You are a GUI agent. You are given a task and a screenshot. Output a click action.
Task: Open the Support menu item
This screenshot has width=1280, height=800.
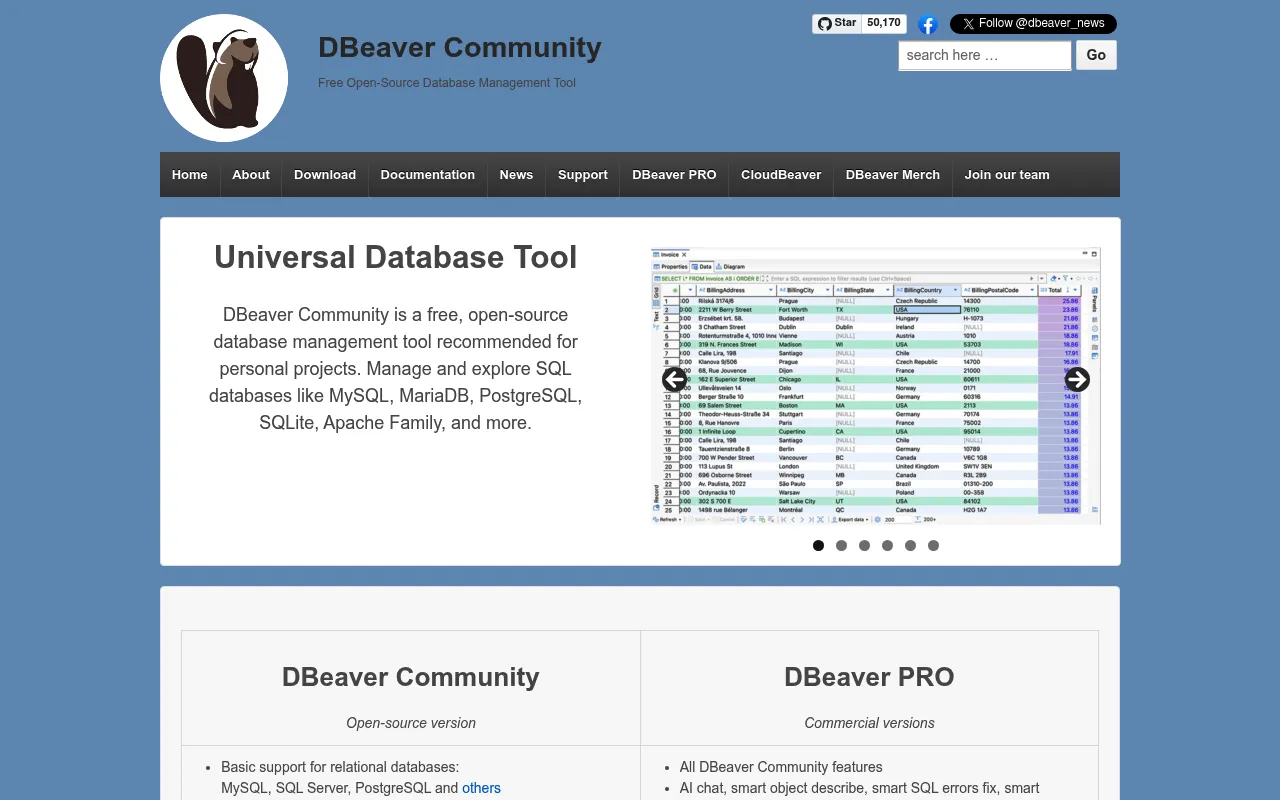[x=583, y=175]
